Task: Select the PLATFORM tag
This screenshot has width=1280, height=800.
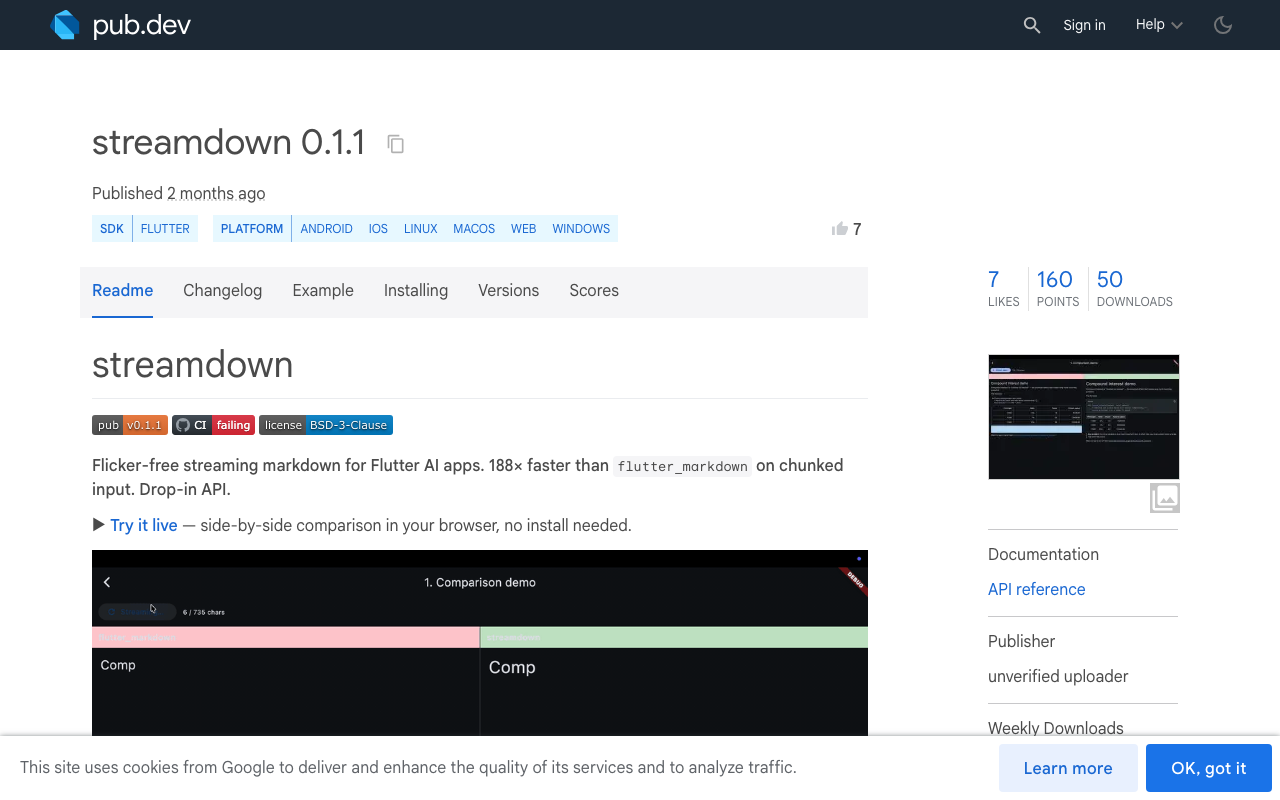Action: [x=252, y=229]
